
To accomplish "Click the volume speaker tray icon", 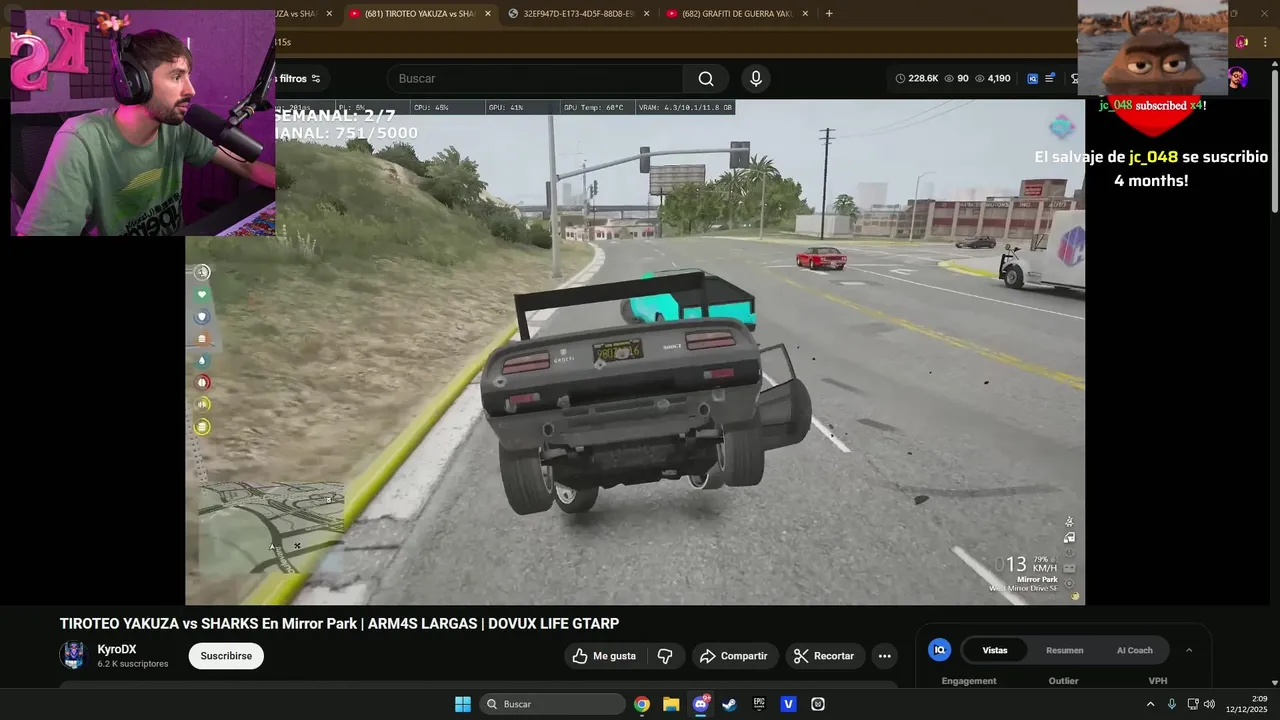I will (1209, 704).
